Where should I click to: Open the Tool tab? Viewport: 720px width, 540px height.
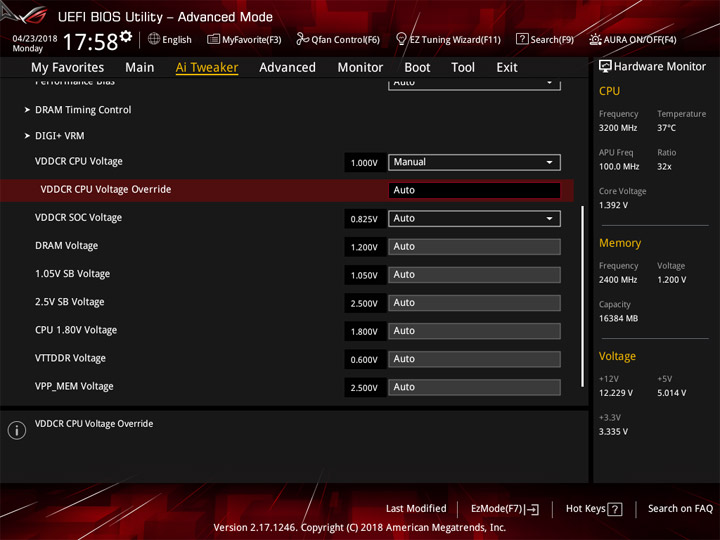click(463, 68)
